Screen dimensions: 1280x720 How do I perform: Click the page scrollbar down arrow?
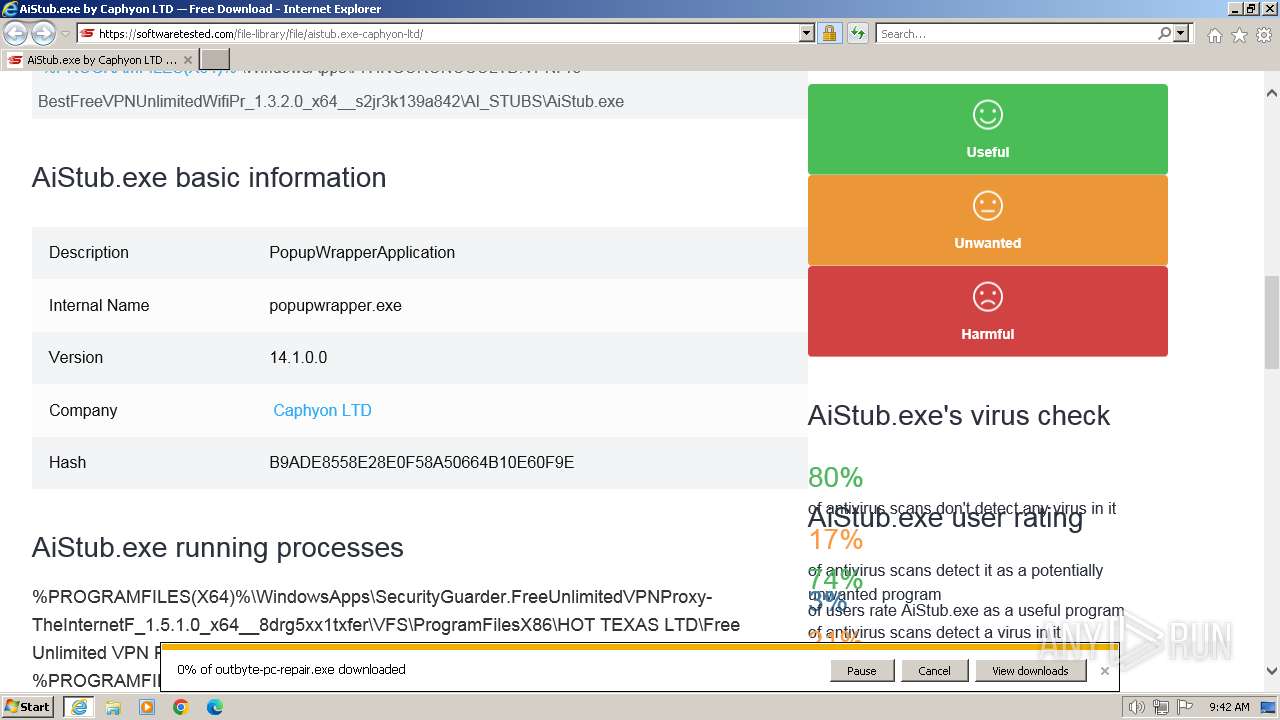[1272, 672]
